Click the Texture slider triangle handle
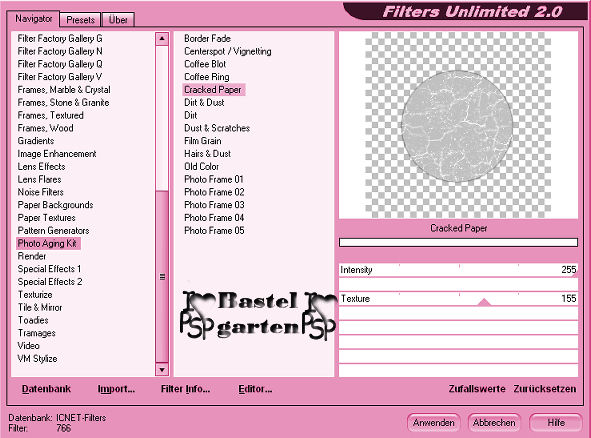 [x=484, y=302]
